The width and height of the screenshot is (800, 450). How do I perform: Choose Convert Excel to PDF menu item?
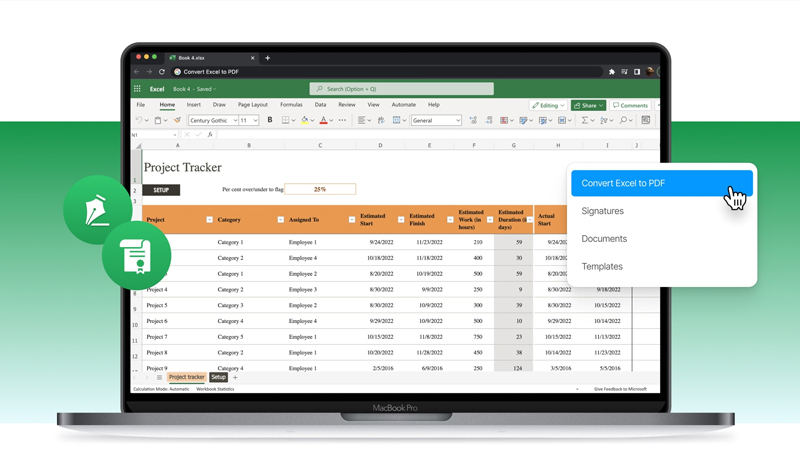661,183
